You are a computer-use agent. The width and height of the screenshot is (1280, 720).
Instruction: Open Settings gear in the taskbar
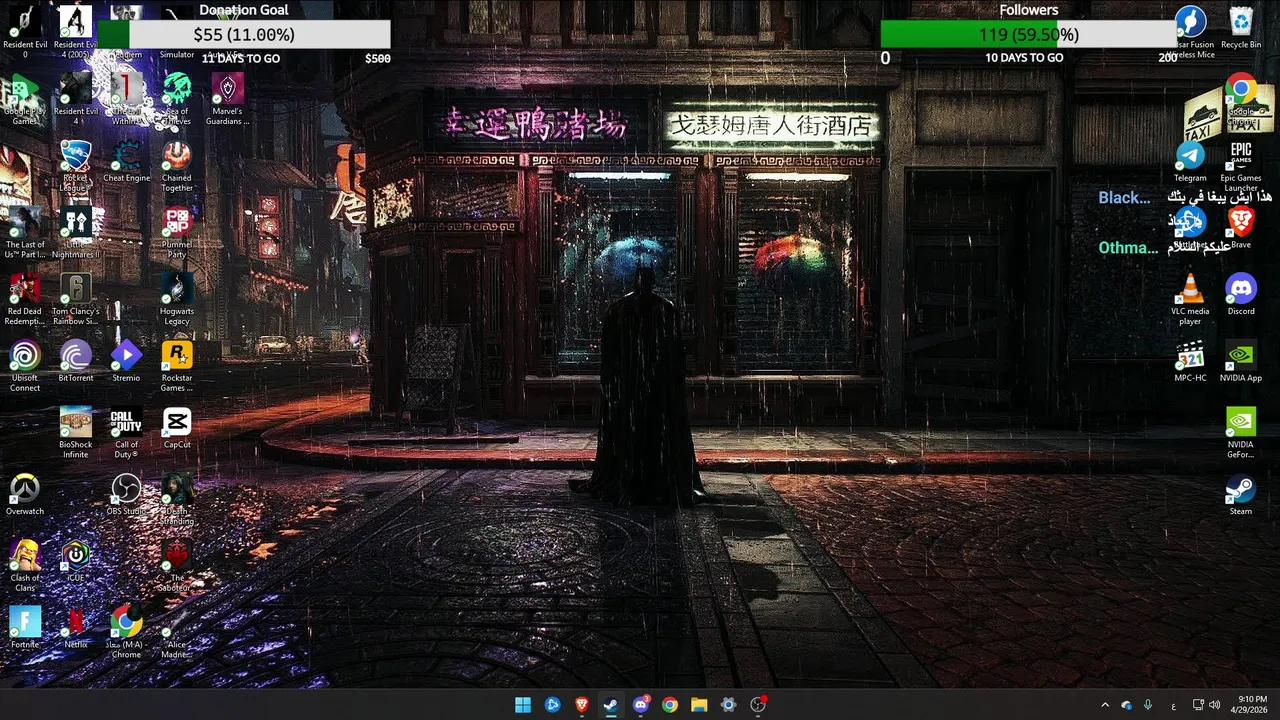728,705
